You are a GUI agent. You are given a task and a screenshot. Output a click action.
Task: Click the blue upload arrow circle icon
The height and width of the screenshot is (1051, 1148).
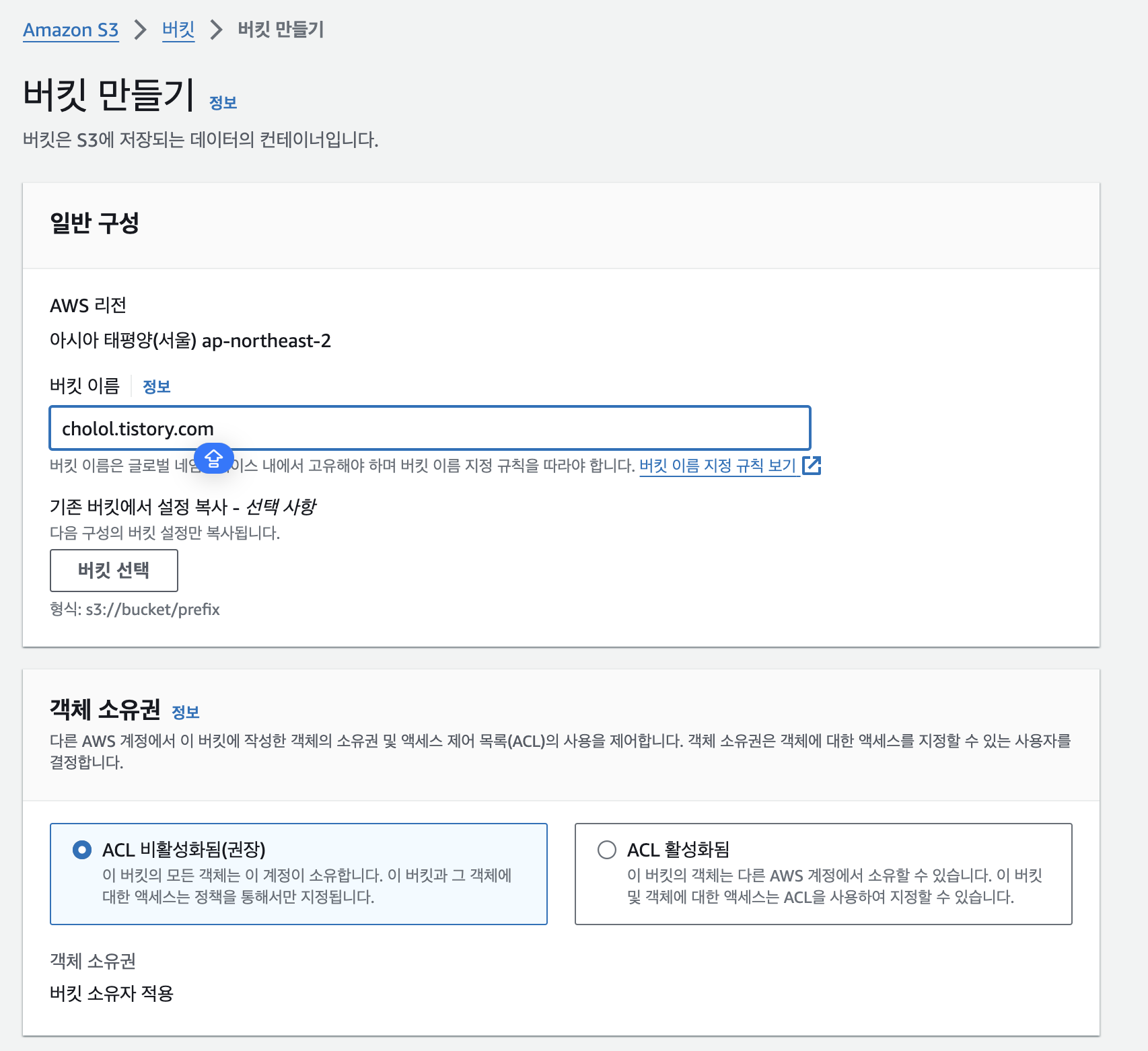[x=214, y=458]
